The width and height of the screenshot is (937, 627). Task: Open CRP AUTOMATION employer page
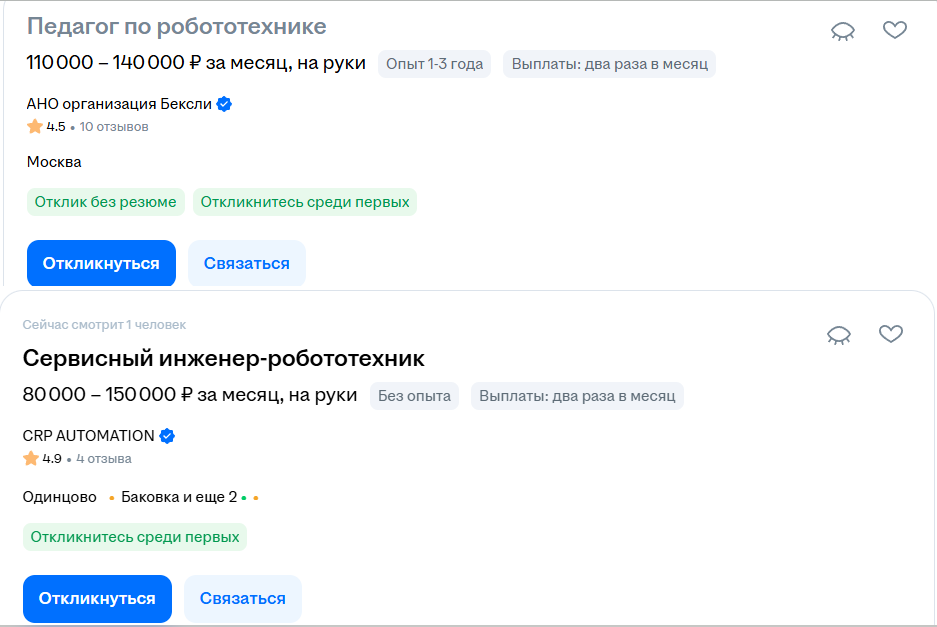pos(88,436)
